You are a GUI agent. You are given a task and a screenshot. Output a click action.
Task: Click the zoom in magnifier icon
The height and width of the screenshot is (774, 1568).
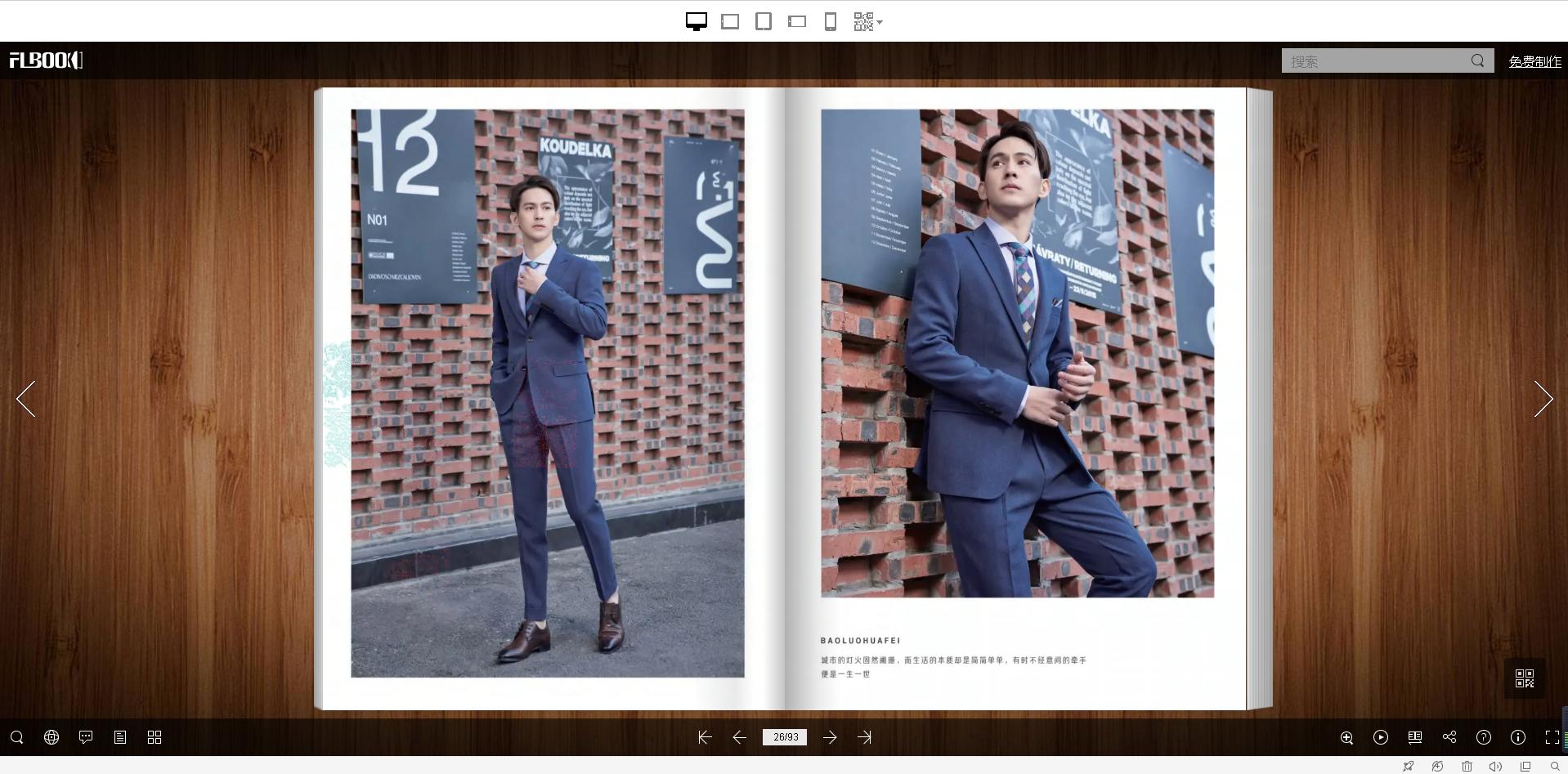click(1346, 737)
